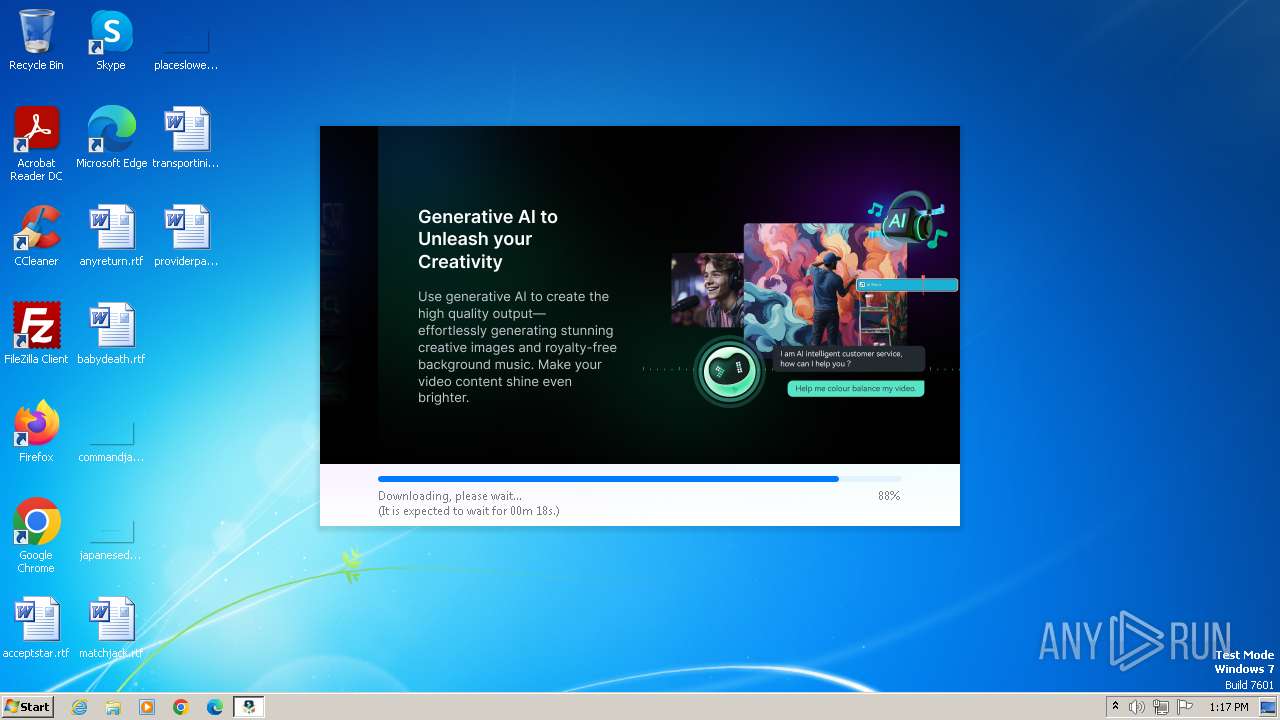
Task: Click Edge icon in the taskbar
Action: [215, 707]
